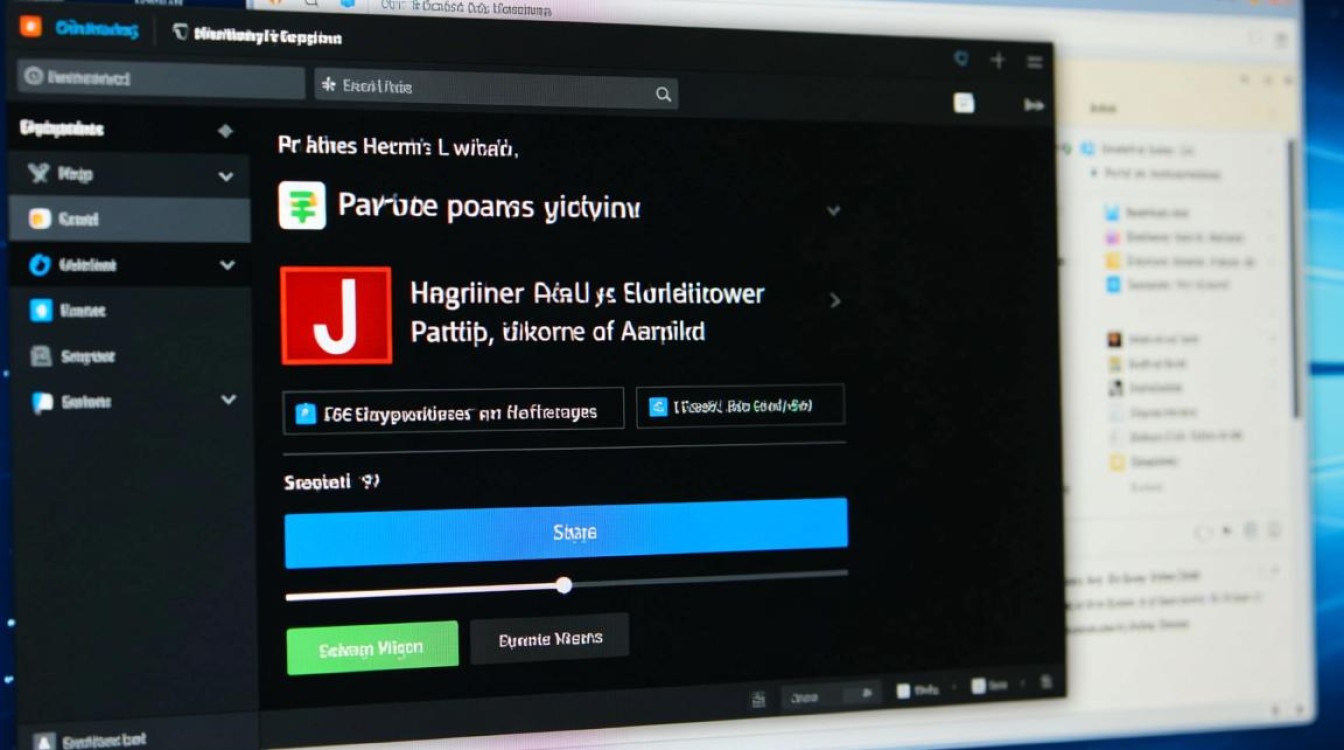Expand the sidebar item with the crossed tools icon
Viewport: 1344px width, 750px height.
(x=225, y=177)
